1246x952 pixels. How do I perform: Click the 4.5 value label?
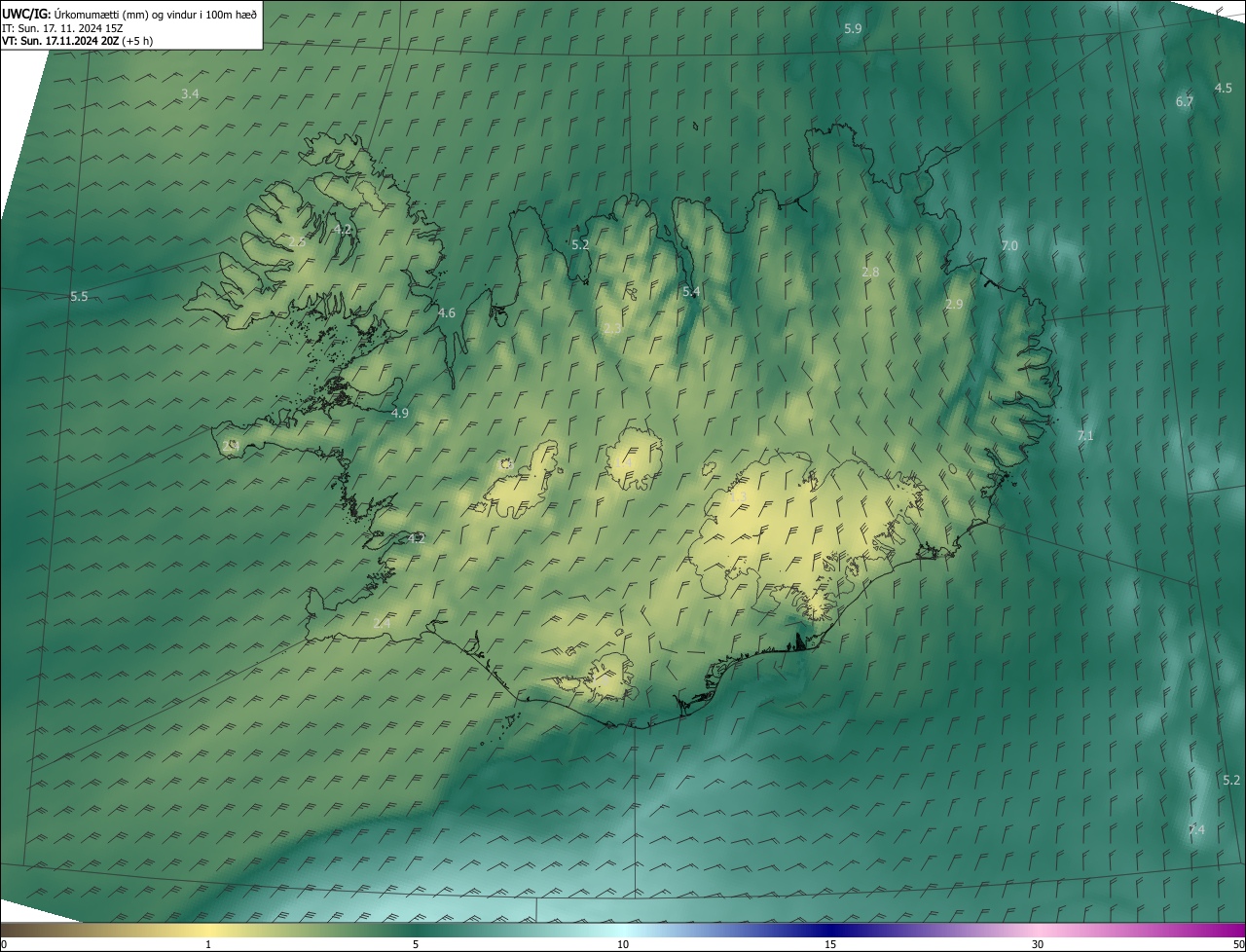point(1224,88)
